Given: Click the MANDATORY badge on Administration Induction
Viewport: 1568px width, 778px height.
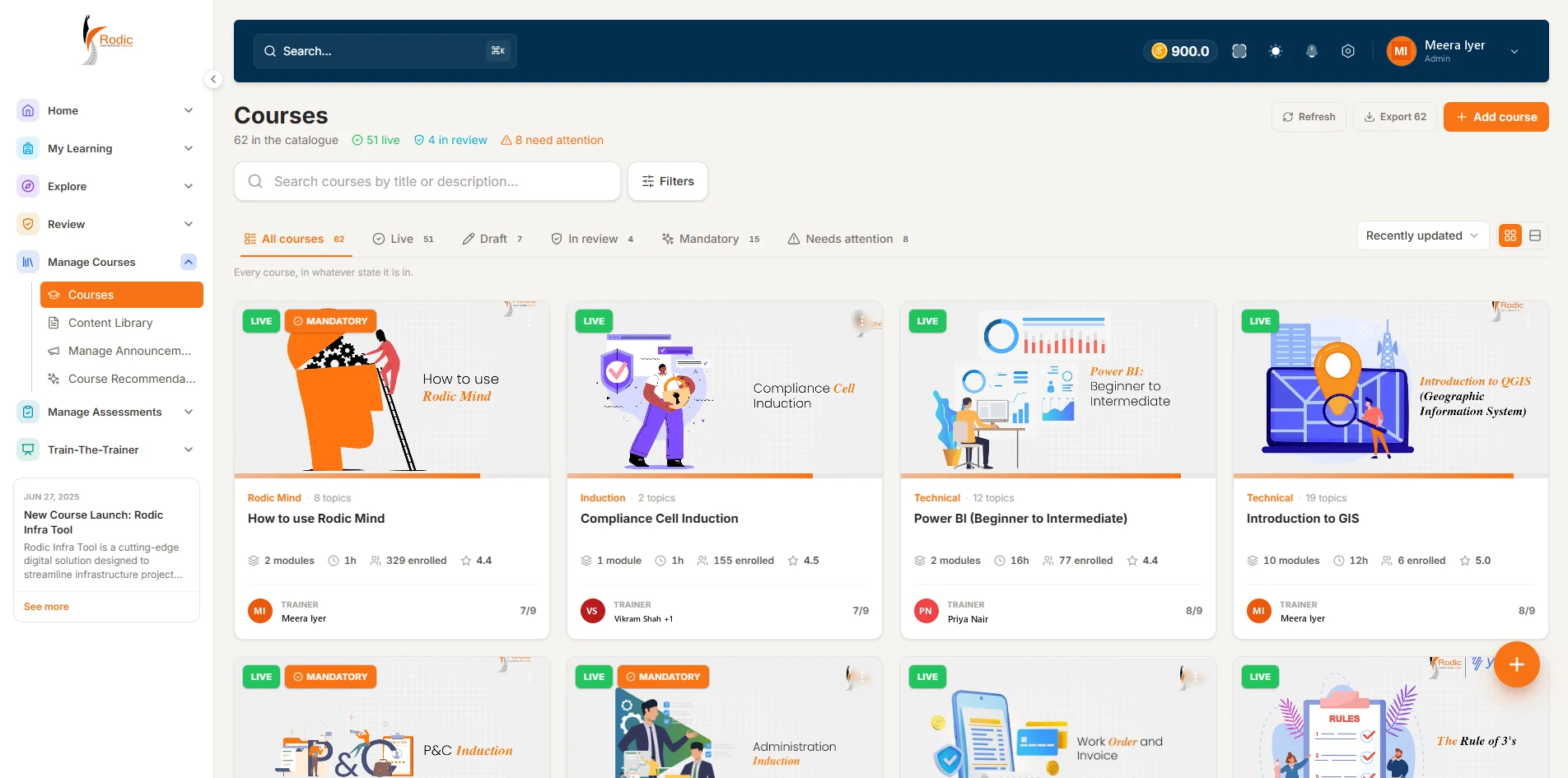Looking at the screenshot, I should (x=663, y=677).
